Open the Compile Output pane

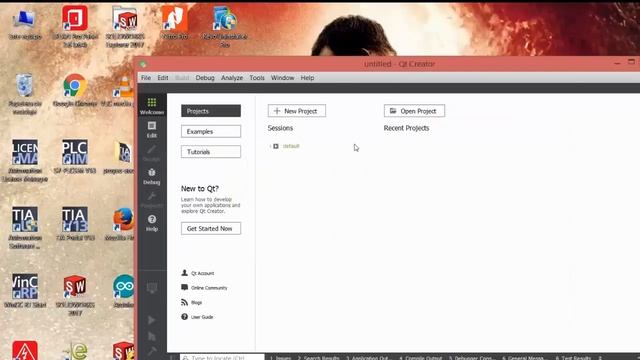click(420, 358)
